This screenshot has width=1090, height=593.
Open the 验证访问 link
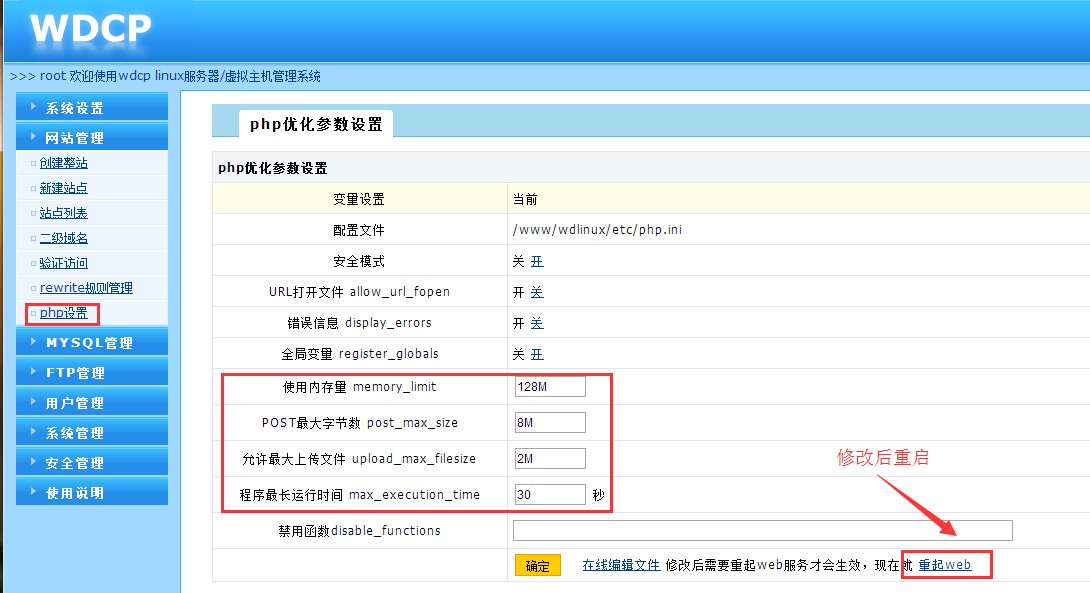(x=63, y=263)
